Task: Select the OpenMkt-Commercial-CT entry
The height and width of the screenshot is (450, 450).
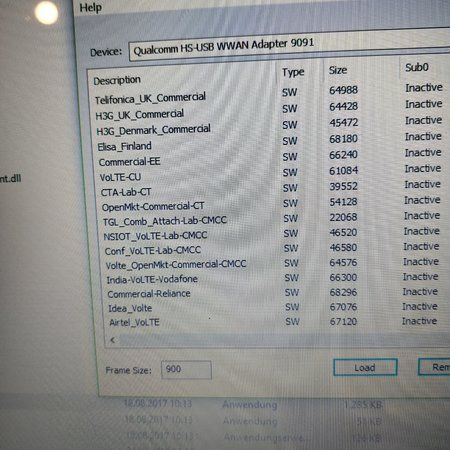Action: click(153, 207)
